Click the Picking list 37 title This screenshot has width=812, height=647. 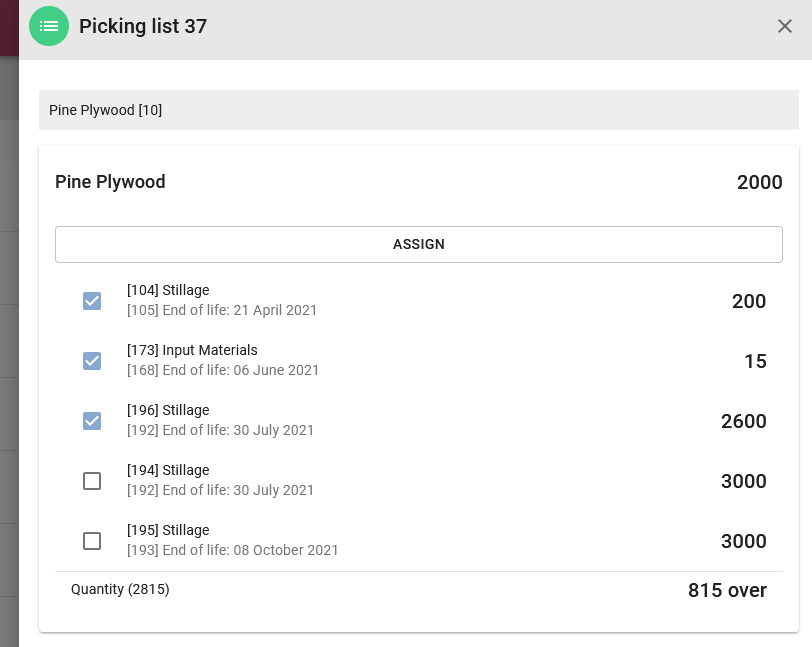tap(143, 26)
